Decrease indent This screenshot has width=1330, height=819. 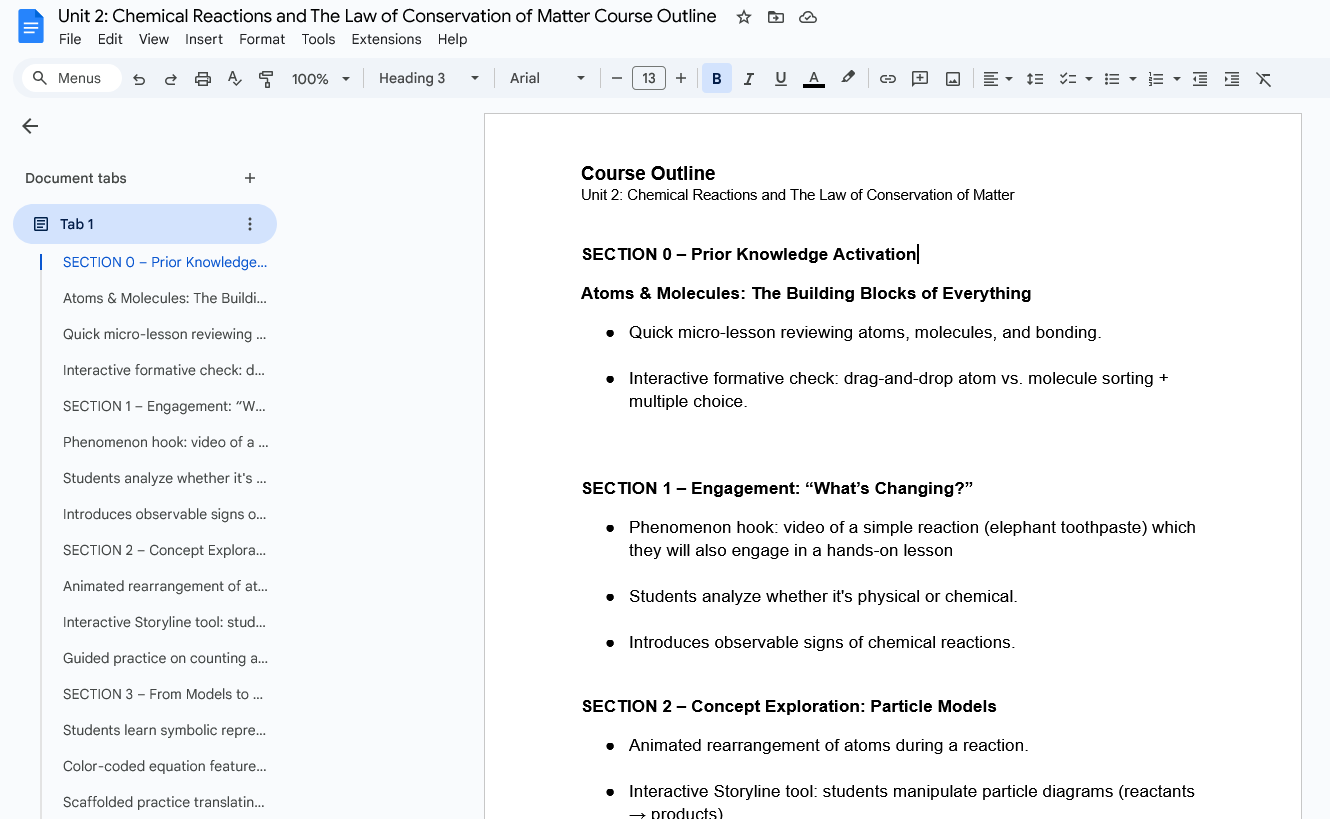pyautogui.click(x=1200, y=79)
